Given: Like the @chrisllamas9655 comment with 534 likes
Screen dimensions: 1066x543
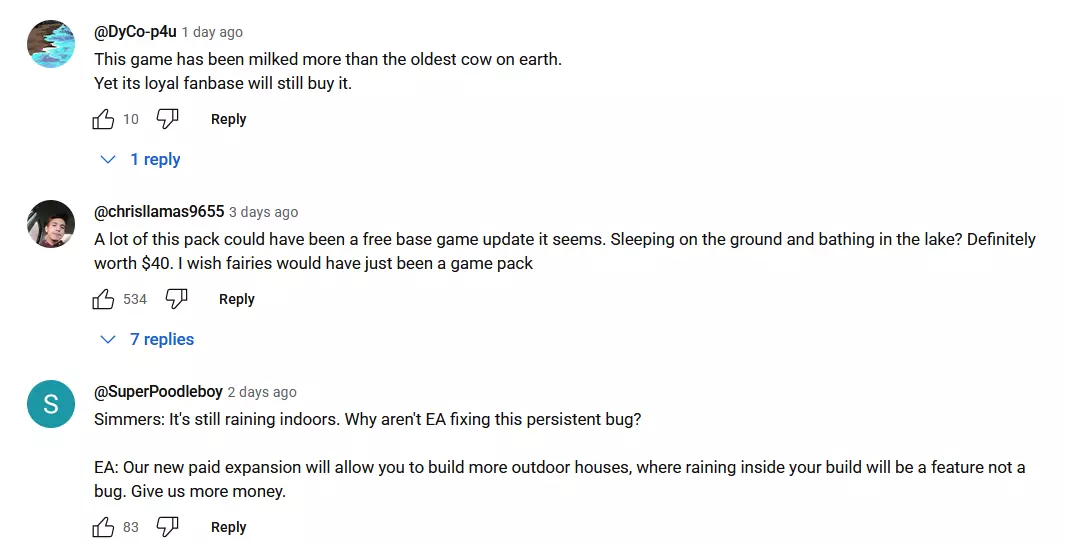Looking at the screenshot, I should click(x=103, y=300).
